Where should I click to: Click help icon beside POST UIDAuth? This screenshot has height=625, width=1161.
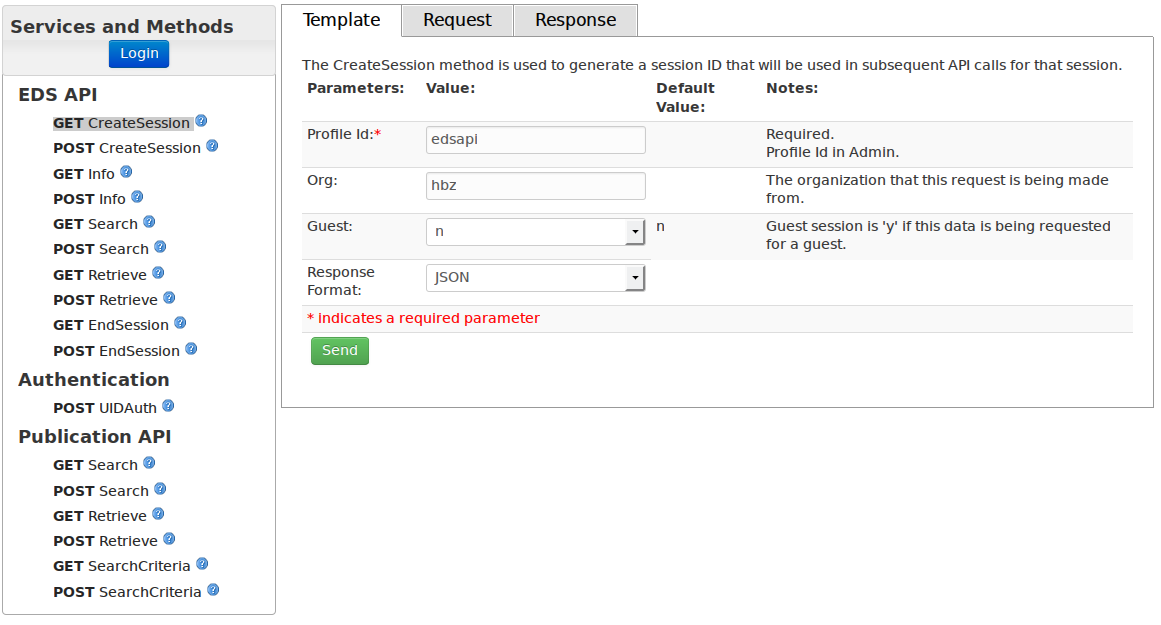pos(168,406)
